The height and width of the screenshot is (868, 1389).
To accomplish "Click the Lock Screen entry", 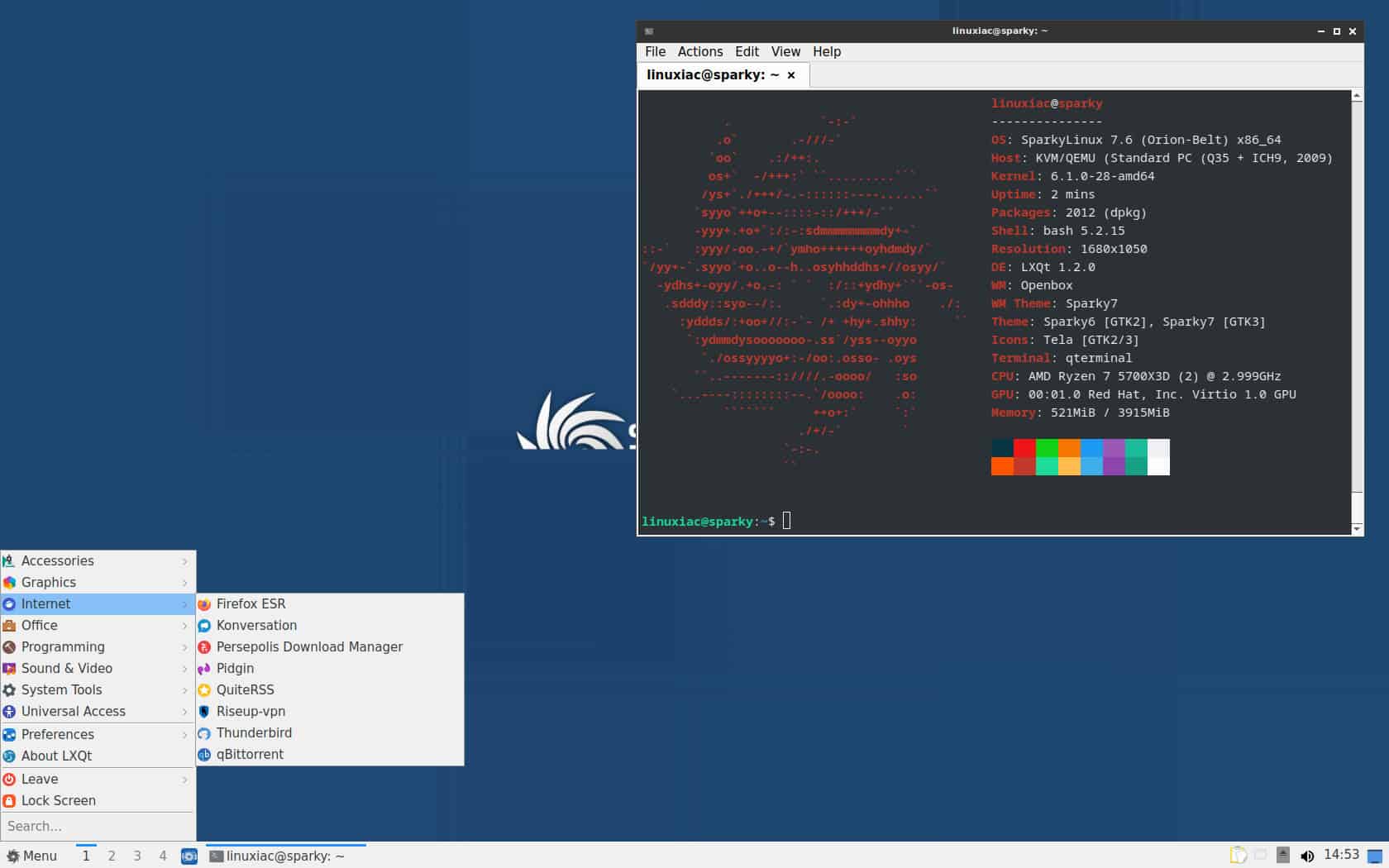I will (x=57, y=800).
